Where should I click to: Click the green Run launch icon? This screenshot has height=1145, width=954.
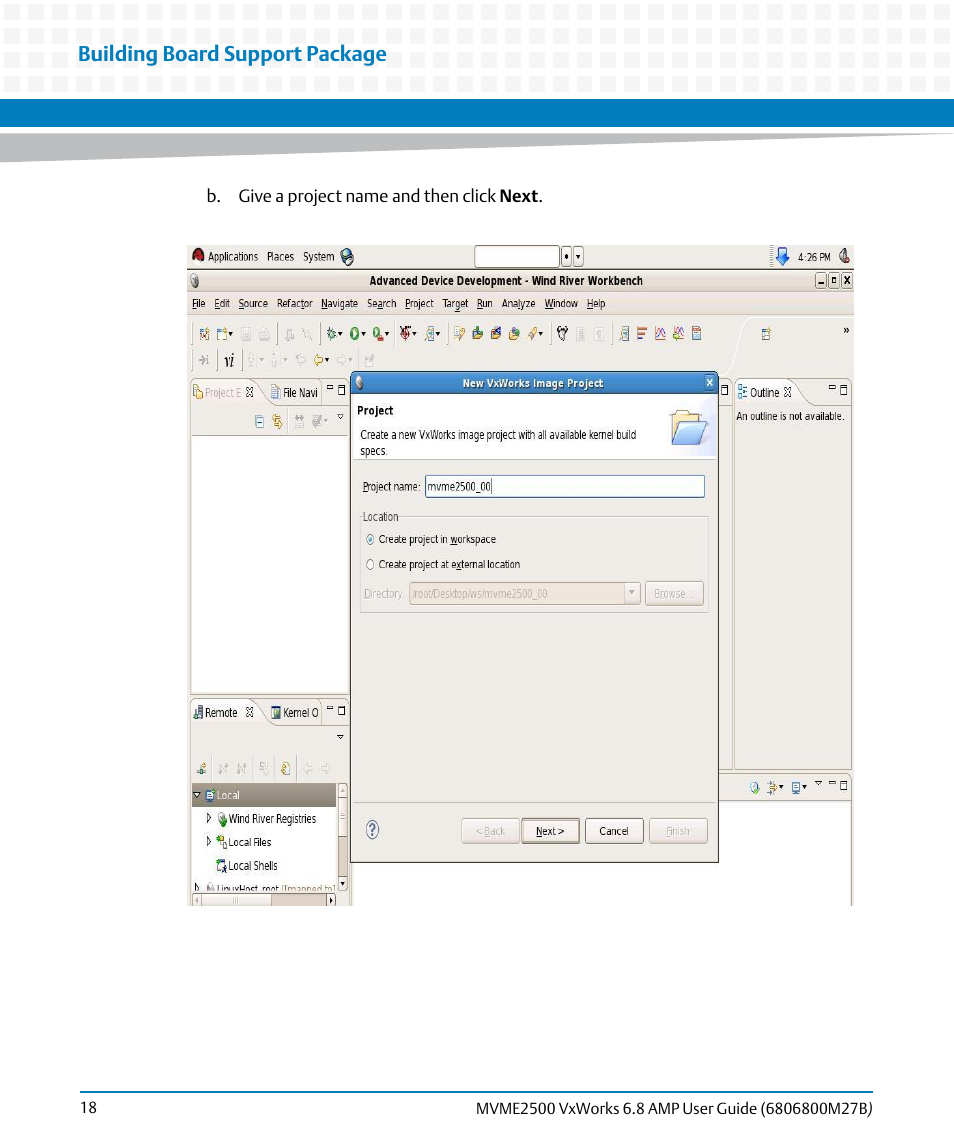click(354, 334)
